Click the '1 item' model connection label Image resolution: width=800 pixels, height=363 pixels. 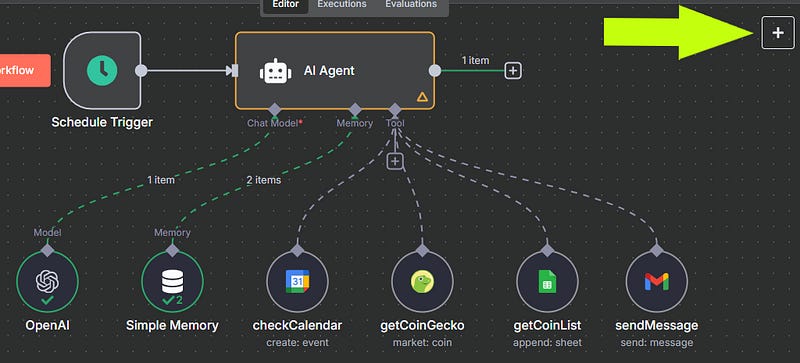click(x=160, y=180)
